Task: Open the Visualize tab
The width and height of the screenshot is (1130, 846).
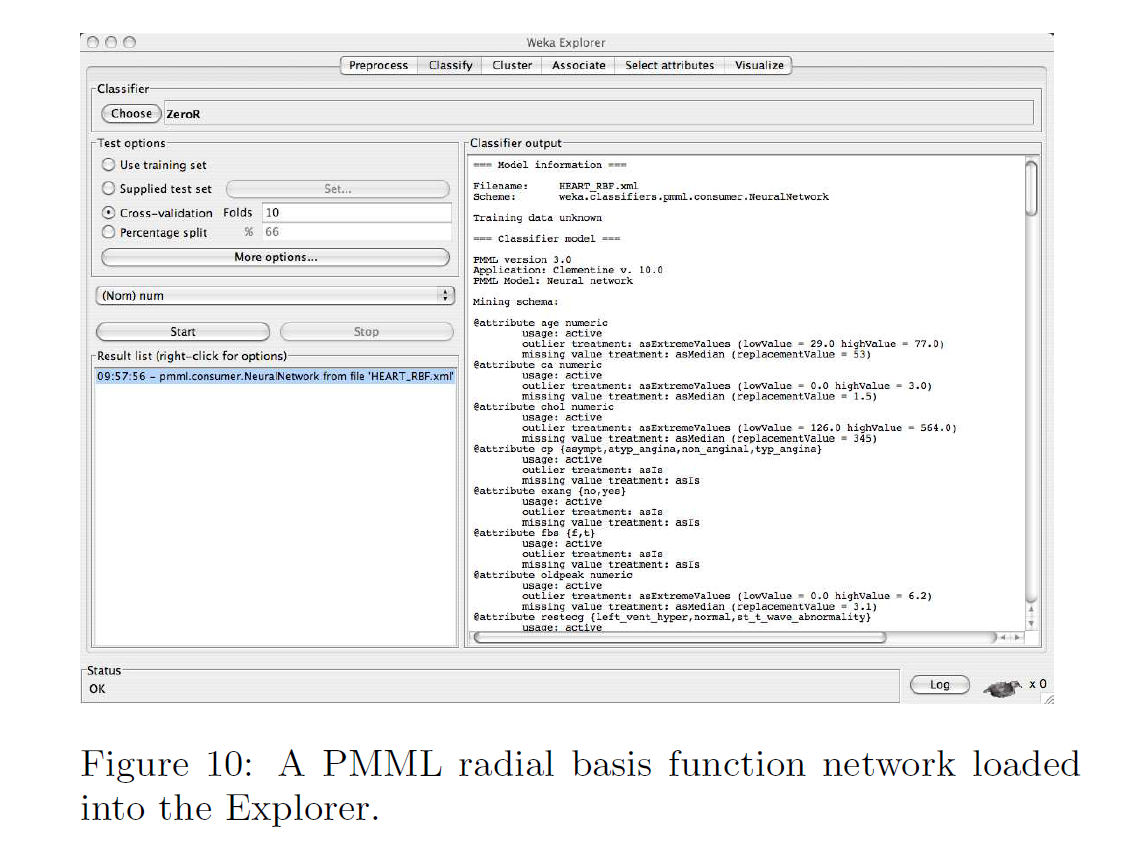Action: click(x=759, y=65)
